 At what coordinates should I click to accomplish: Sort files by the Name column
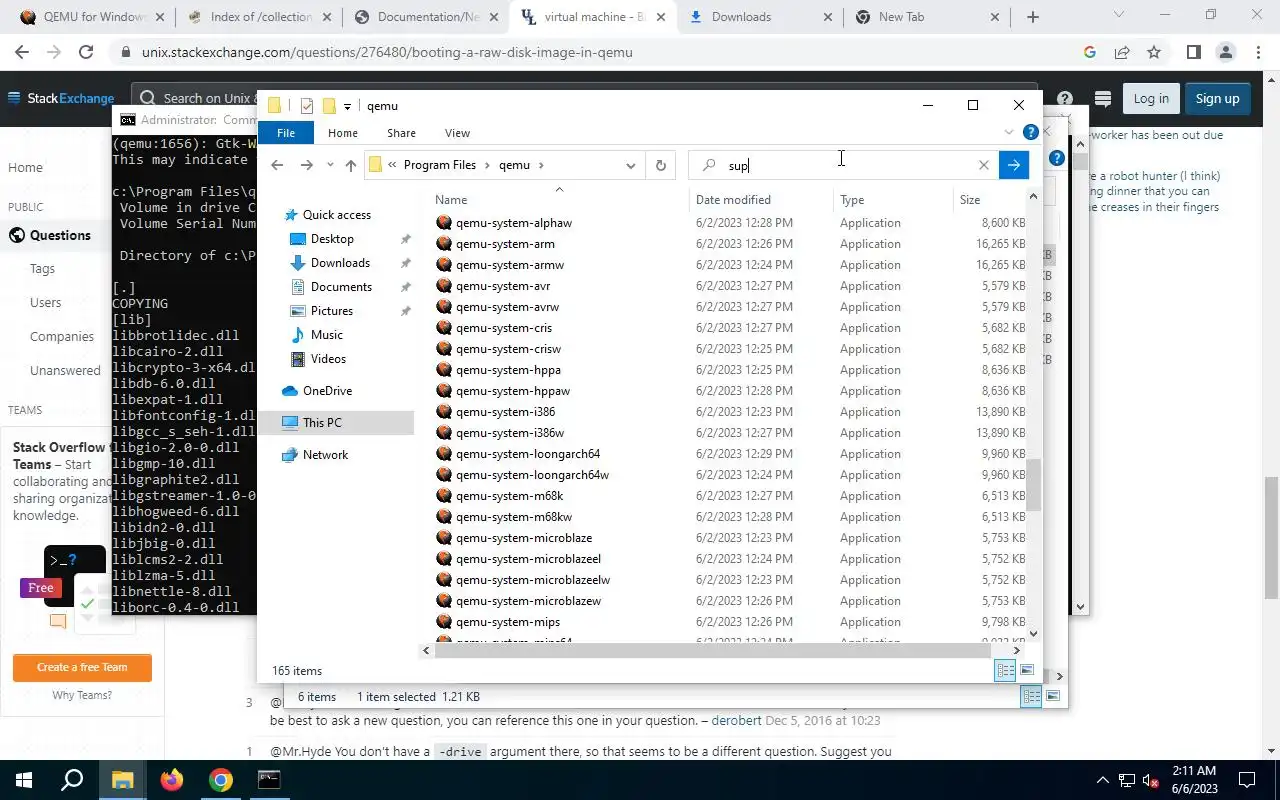click(558, 200)
